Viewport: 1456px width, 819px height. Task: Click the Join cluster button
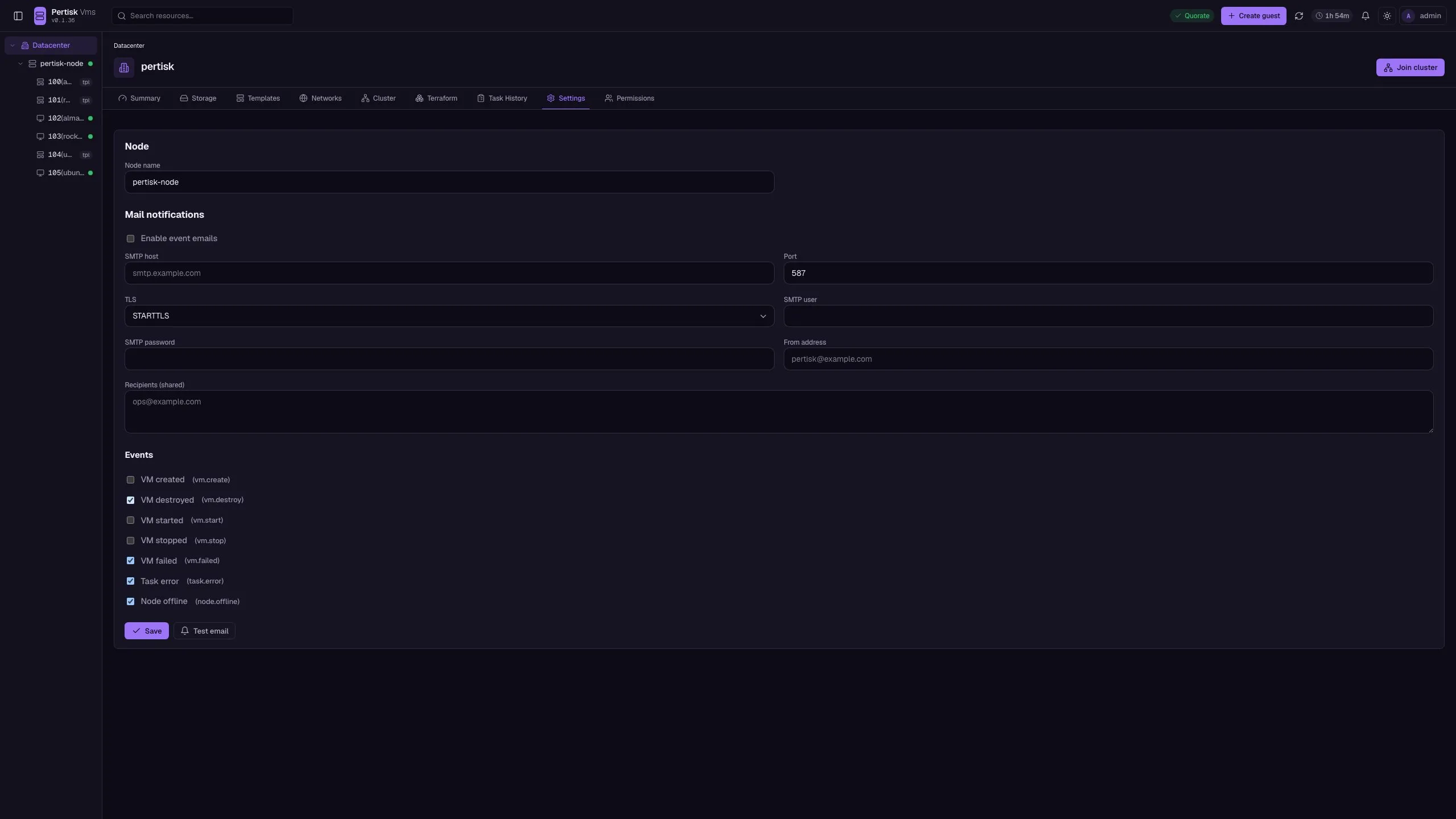pos(1410,68)
